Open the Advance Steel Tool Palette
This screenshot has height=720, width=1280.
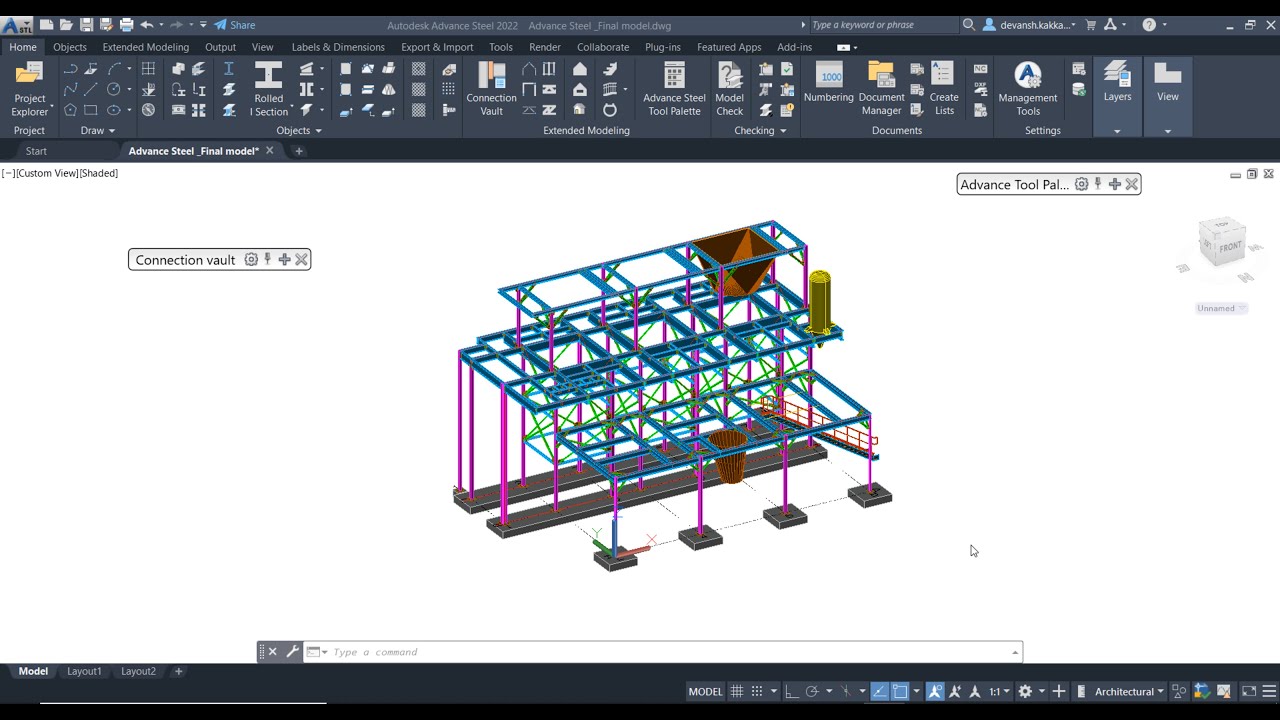674,89
